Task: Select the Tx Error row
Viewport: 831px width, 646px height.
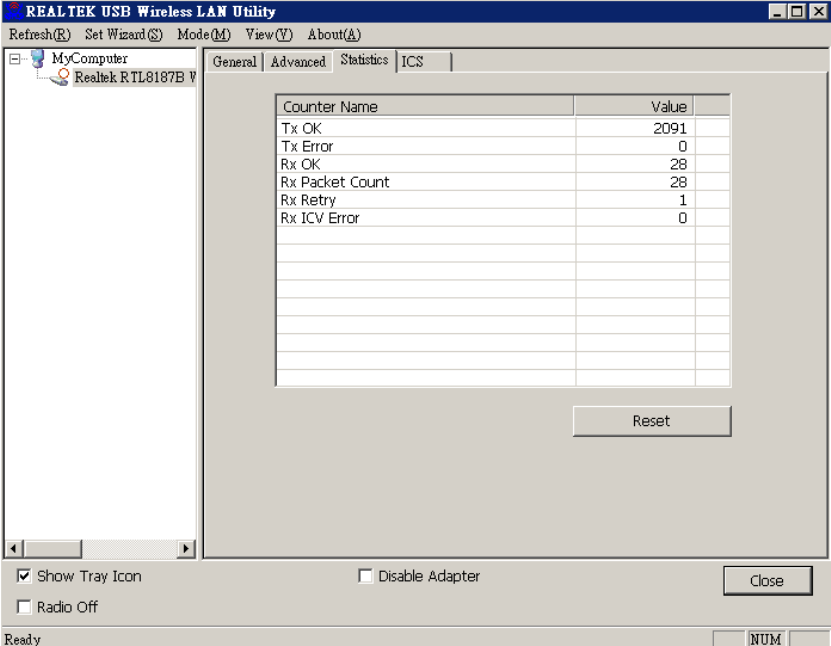Action: (x=503, y=146)
